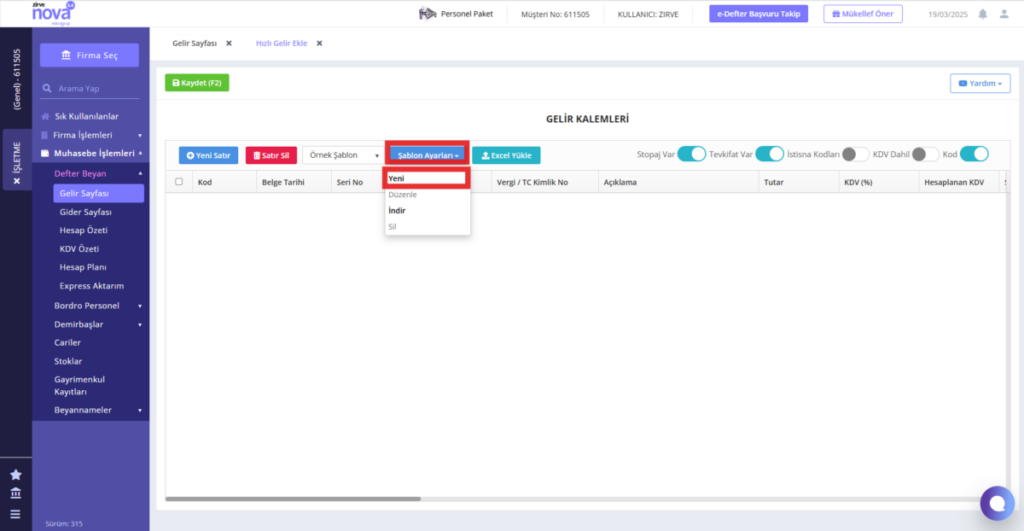Open the user profile icon
Image resolution: width=1024 pixels, height=531 pixels.
1004,14
